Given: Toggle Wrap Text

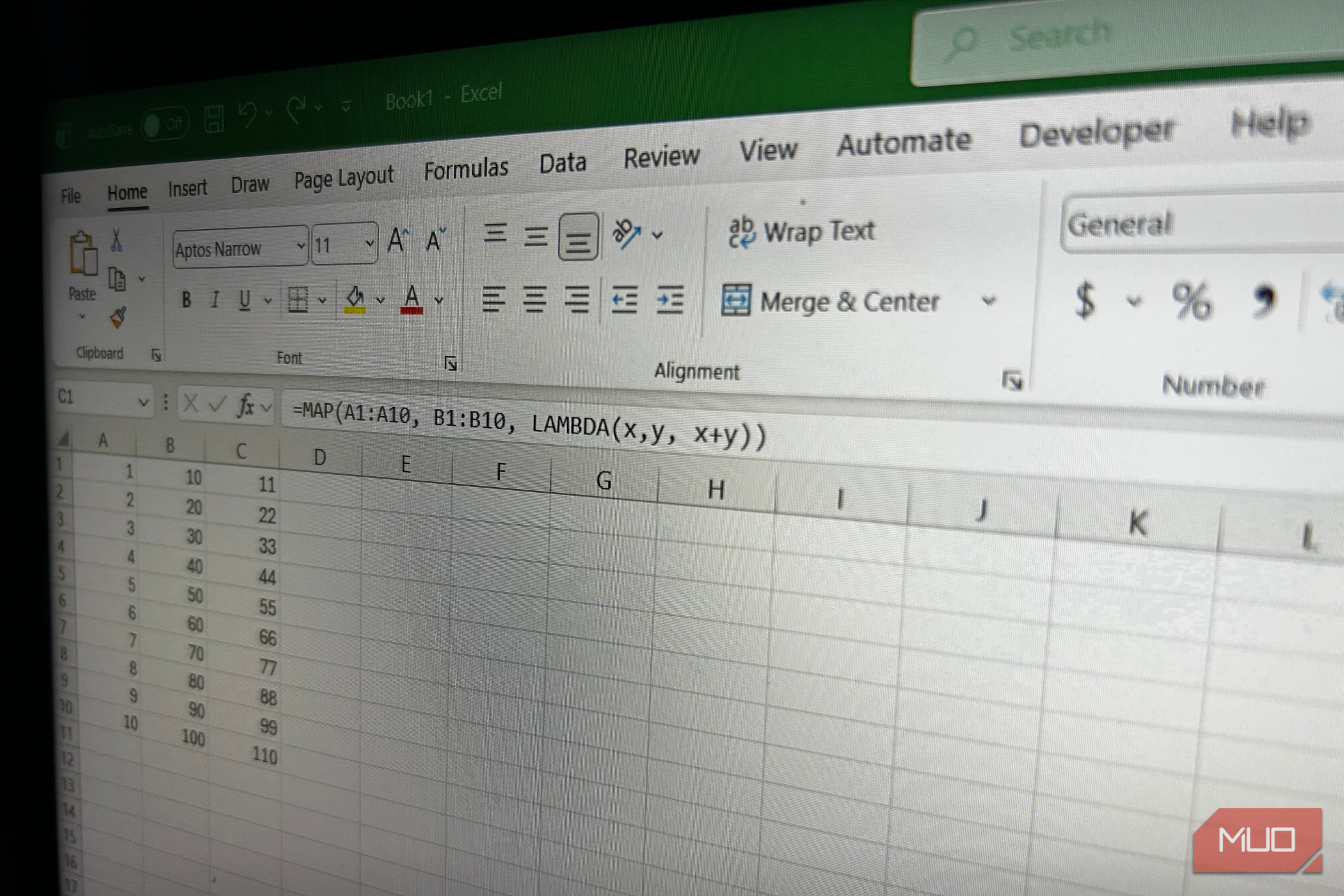Looking at the screenshot, I should click(x=801, y=231).
